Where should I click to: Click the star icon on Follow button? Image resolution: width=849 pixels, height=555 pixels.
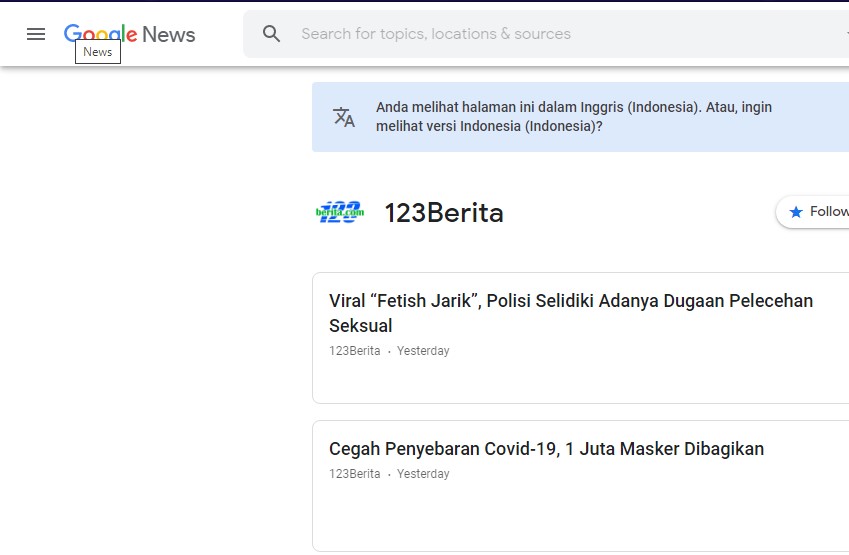795,212
